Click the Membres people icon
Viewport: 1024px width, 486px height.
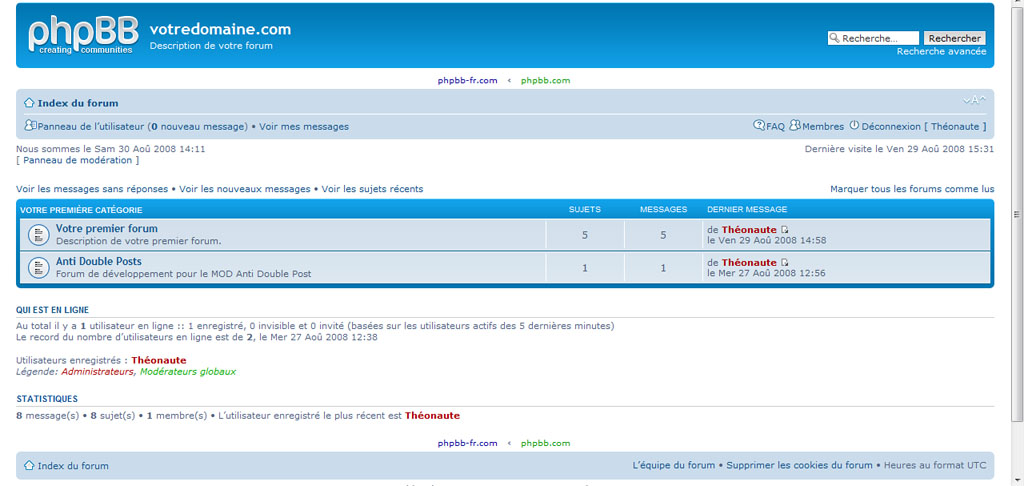click(x=795, y=126)
